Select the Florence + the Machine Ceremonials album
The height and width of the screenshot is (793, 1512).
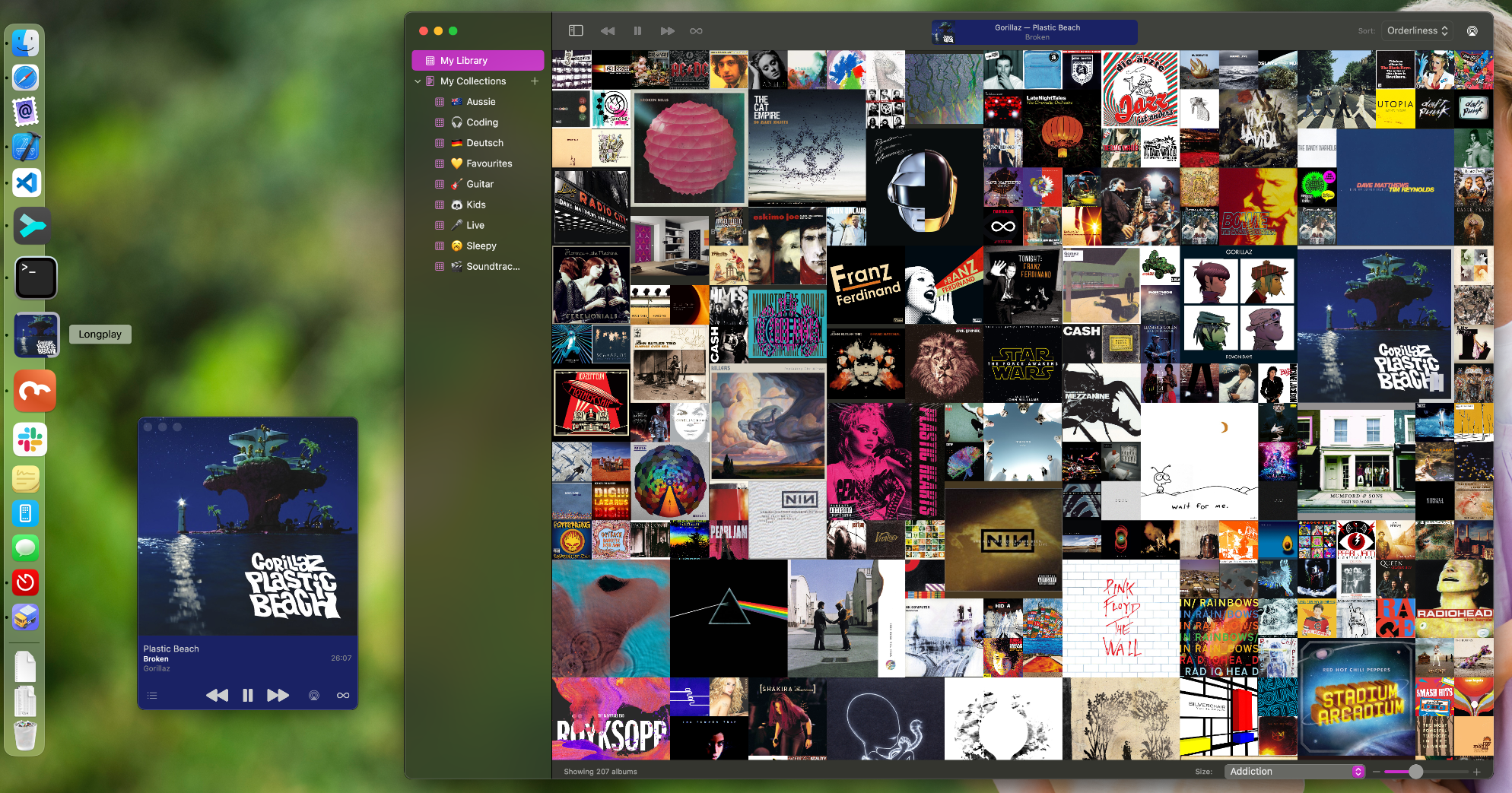591,286
